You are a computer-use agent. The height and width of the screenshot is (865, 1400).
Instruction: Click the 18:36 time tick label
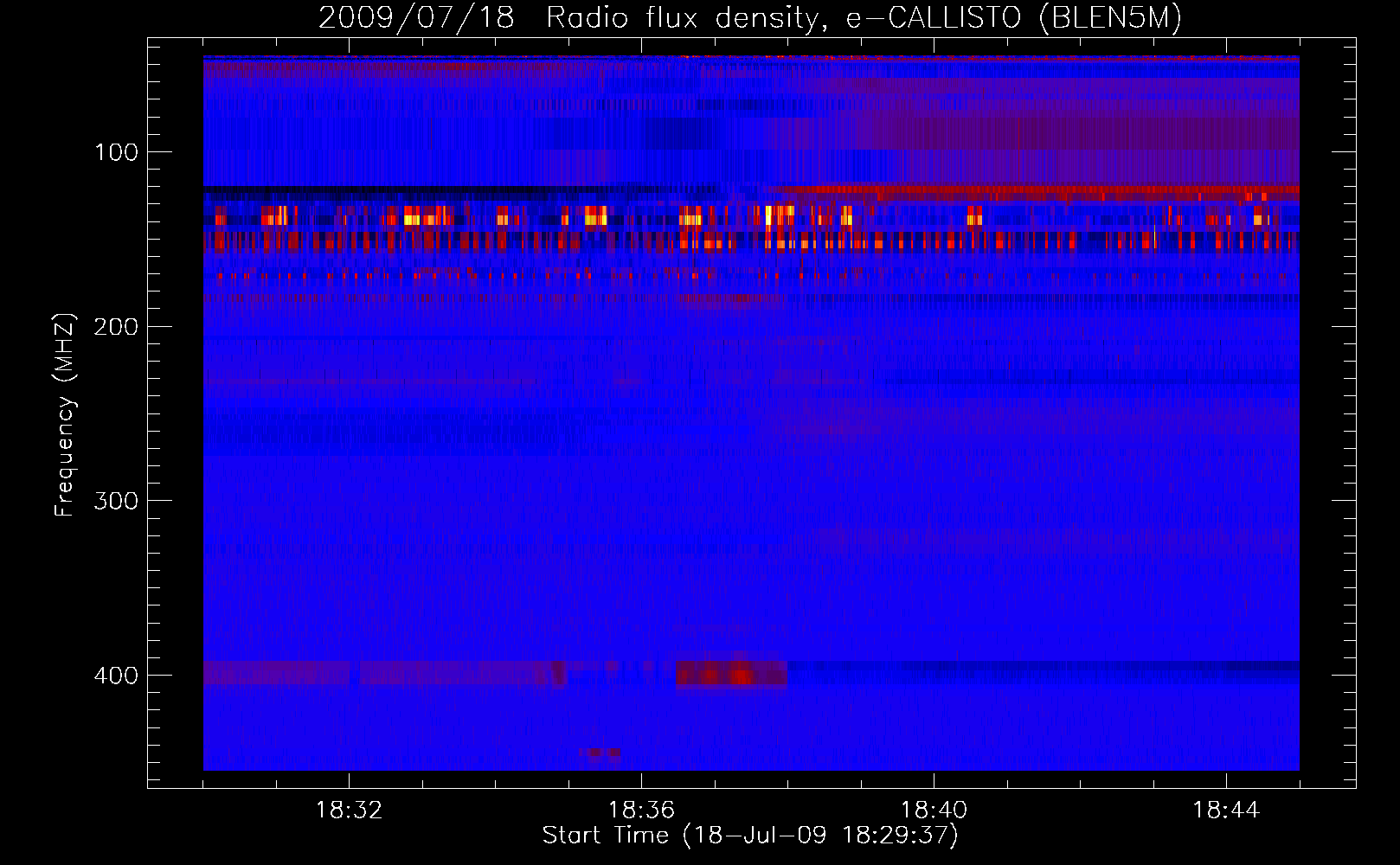[x=641, y=811]
